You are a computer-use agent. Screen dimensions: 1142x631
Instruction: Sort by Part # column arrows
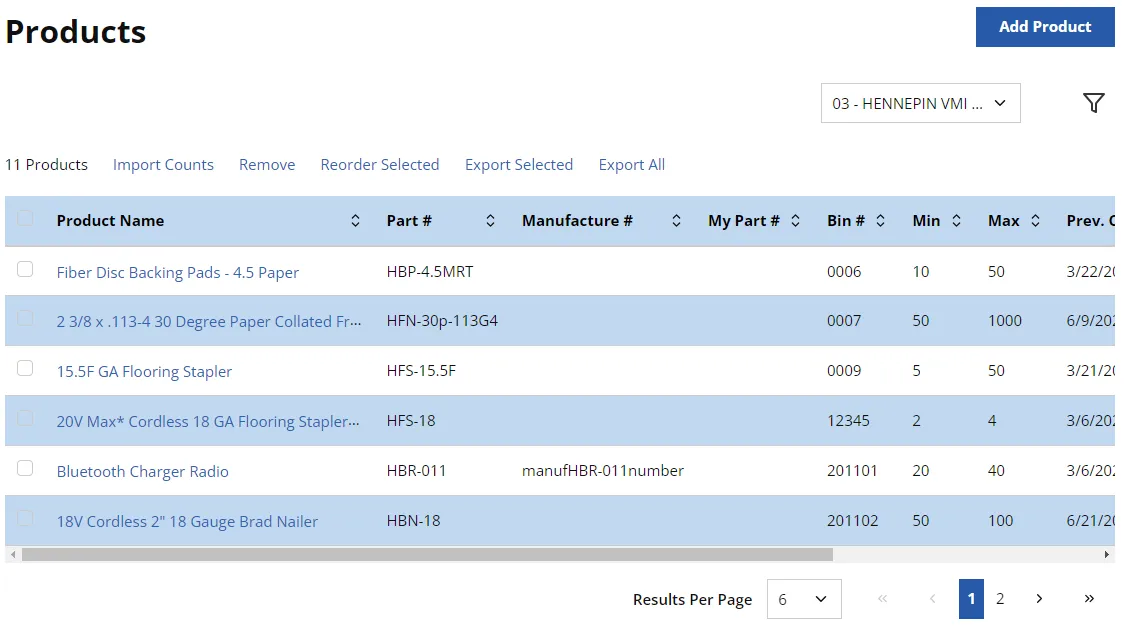click(x=490, y=221)
